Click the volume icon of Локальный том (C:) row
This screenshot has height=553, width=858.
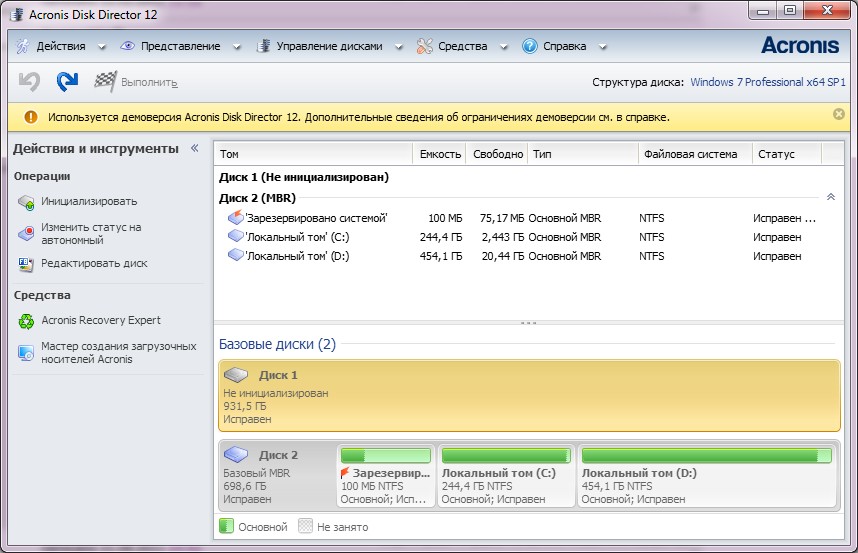coord(235,236)
